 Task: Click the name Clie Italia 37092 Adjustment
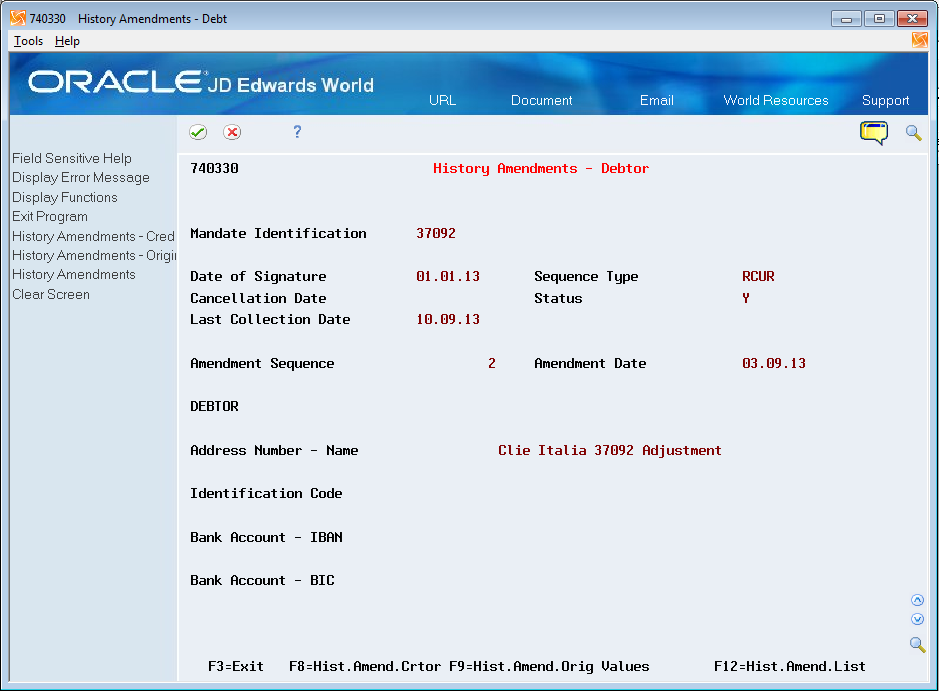point(610,450)
